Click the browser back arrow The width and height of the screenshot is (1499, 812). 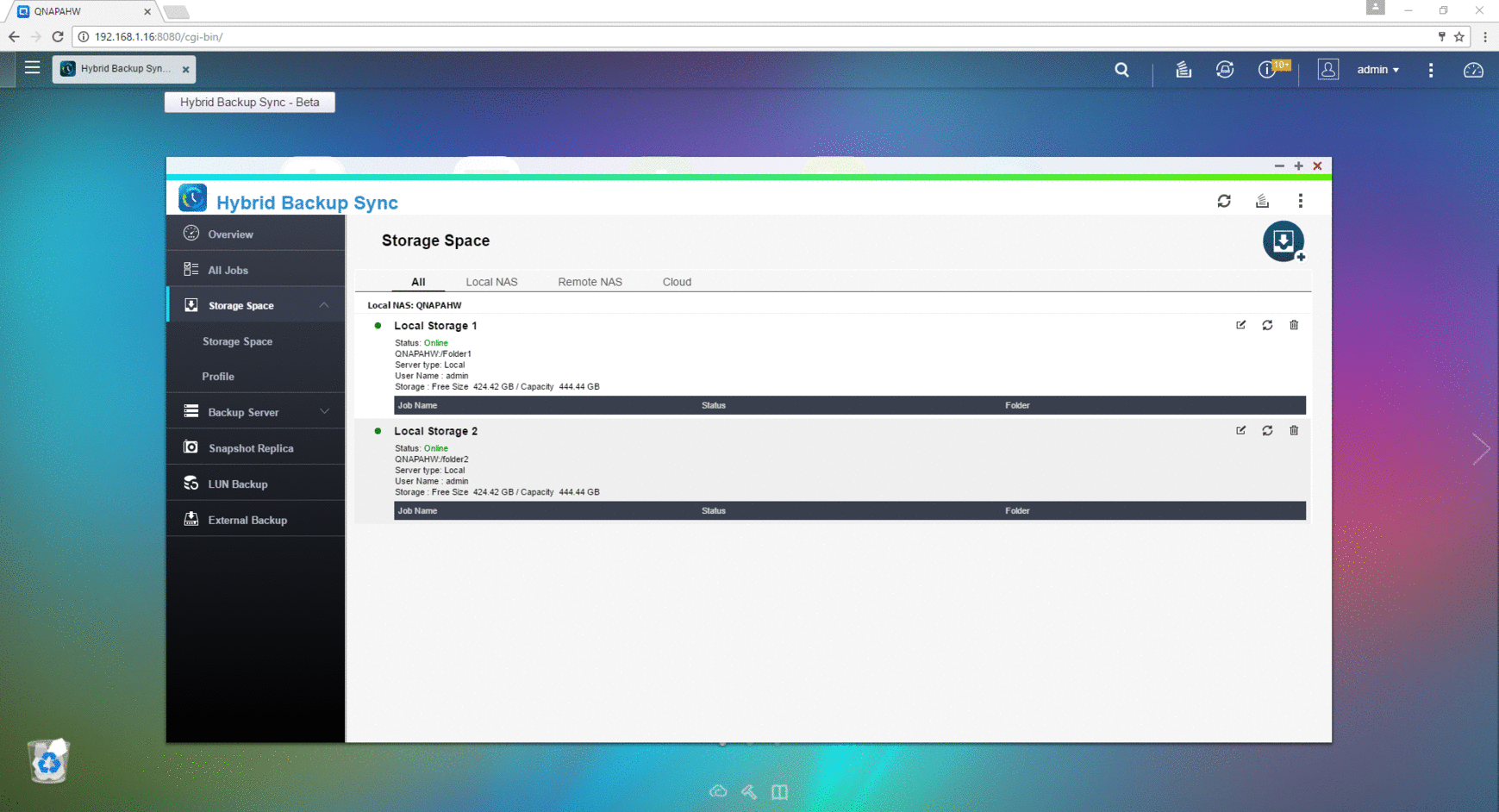pos(14,37)
